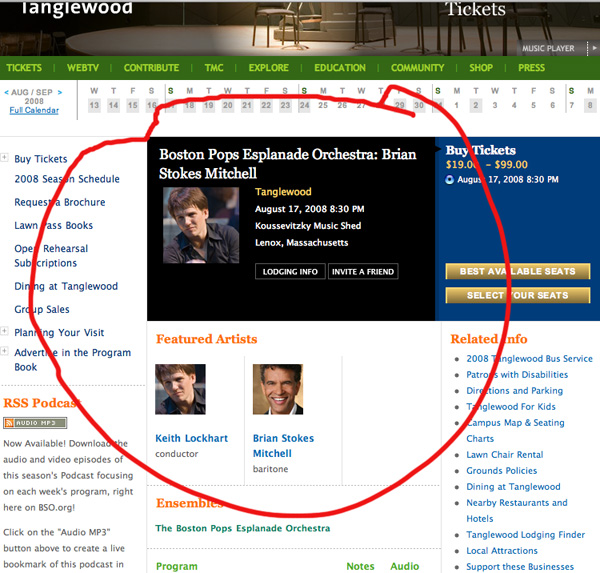Expand Advertise in the Program Book section
This screenshot has height=573, width=600.
4,351
